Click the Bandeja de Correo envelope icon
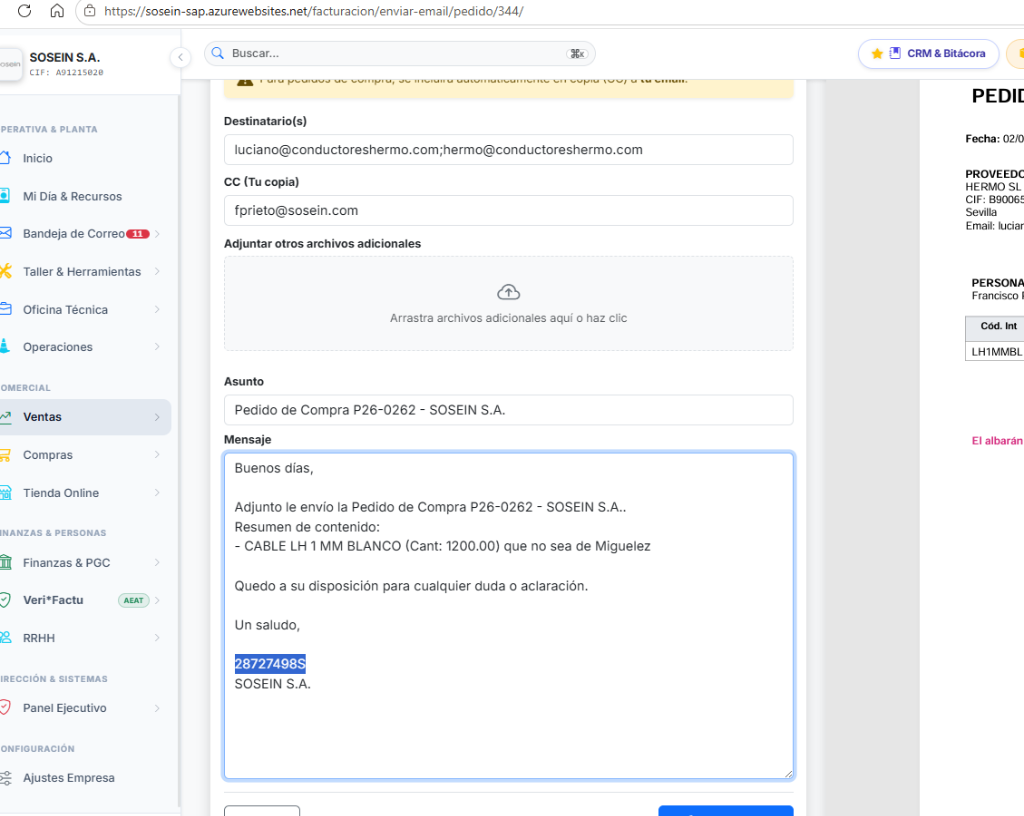 (5, 233)
